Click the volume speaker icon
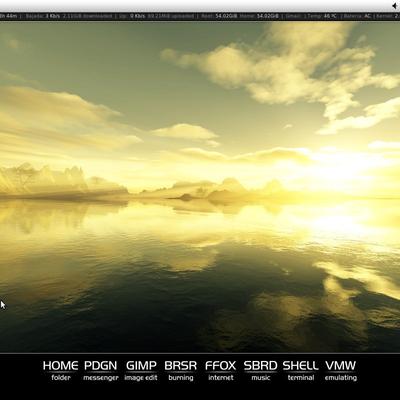The height and width of the screenshot is (400, 400). (395, 6)
